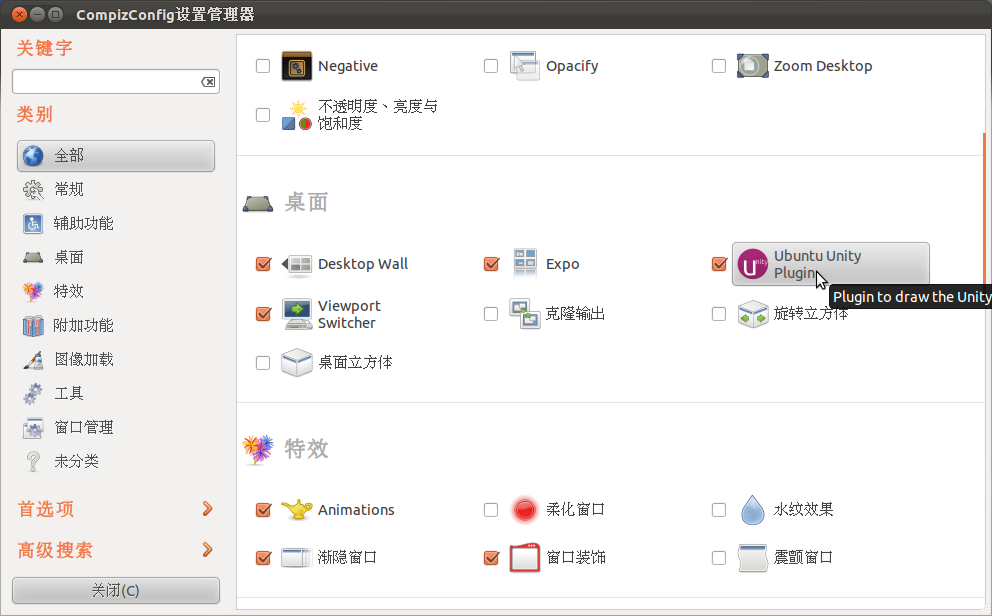Click the 常规 gear icon in sidebar
The image size is (992, 616).
coord(33,190)
